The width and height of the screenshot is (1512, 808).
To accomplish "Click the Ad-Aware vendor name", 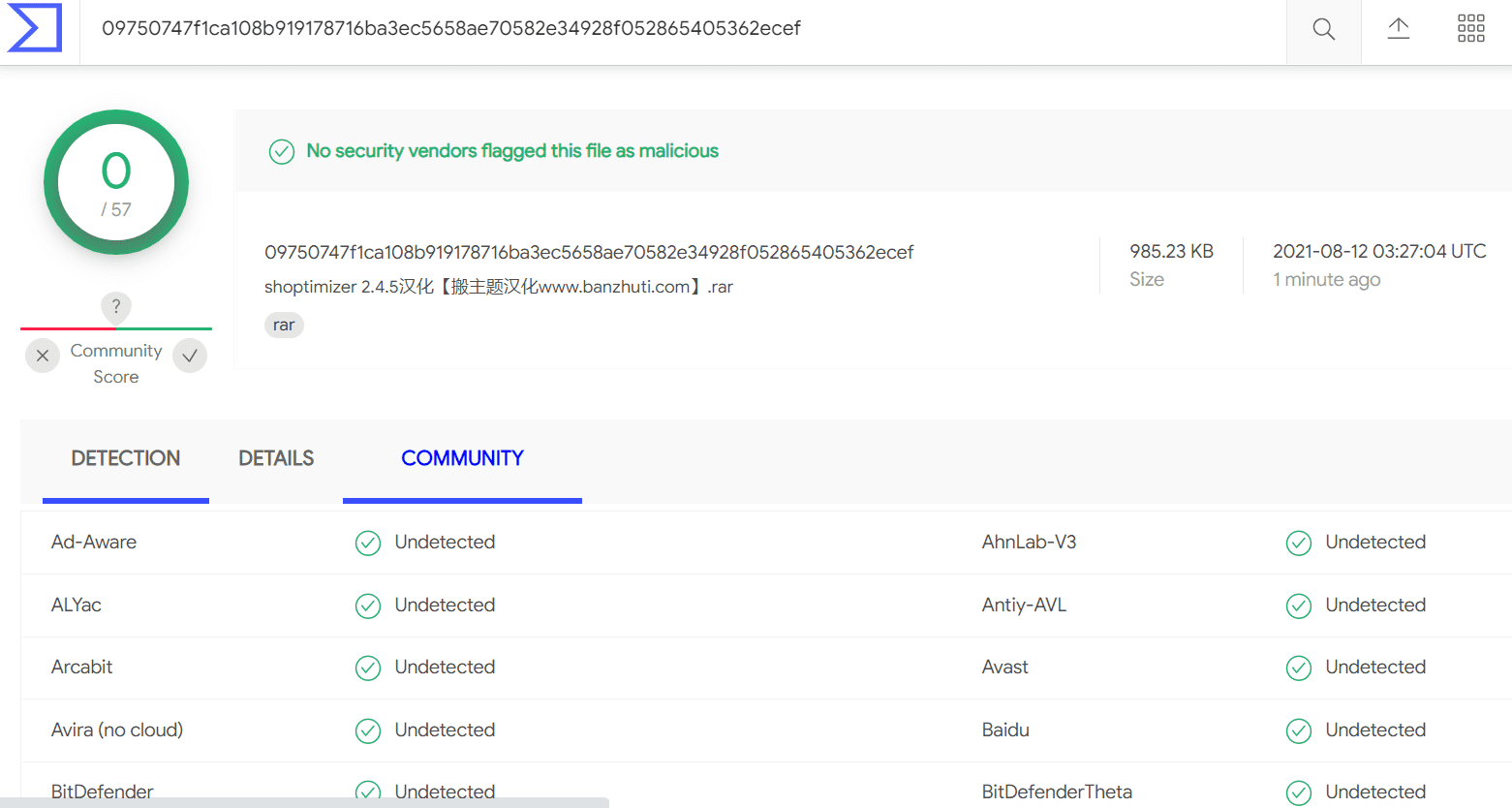I will [94, 542].
